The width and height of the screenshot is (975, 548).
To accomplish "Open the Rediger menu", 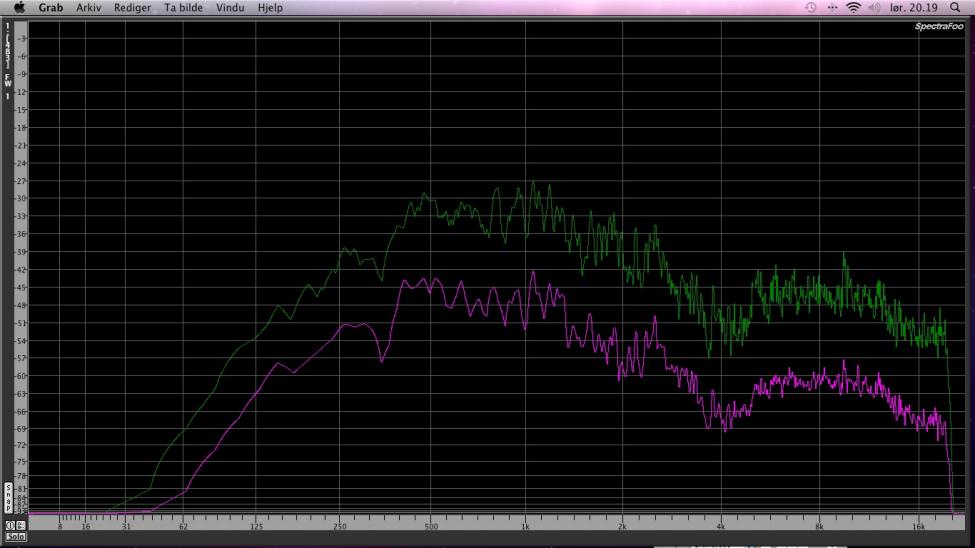I will (132, 7).
